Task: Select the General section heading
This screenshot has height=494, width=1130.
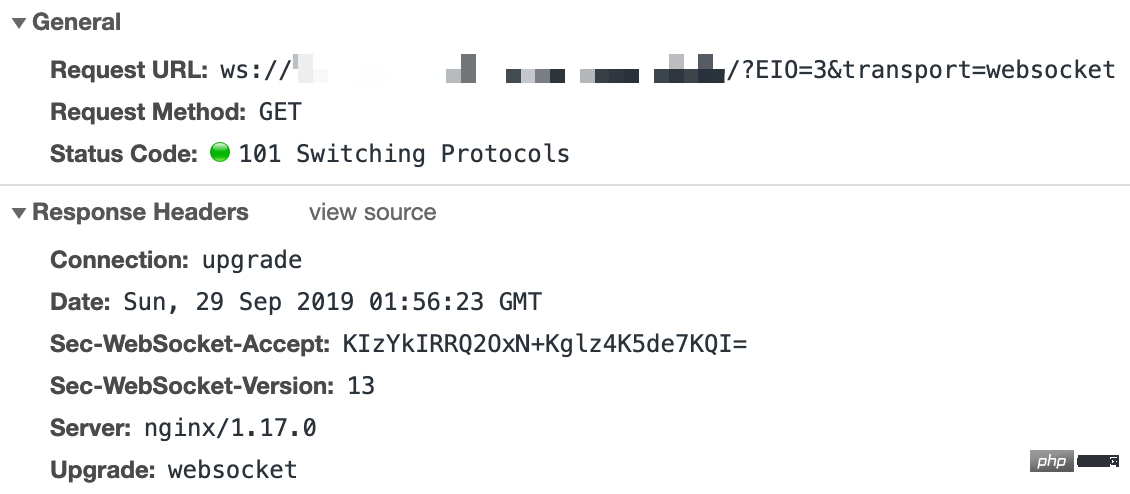Action: click(76, 22)
